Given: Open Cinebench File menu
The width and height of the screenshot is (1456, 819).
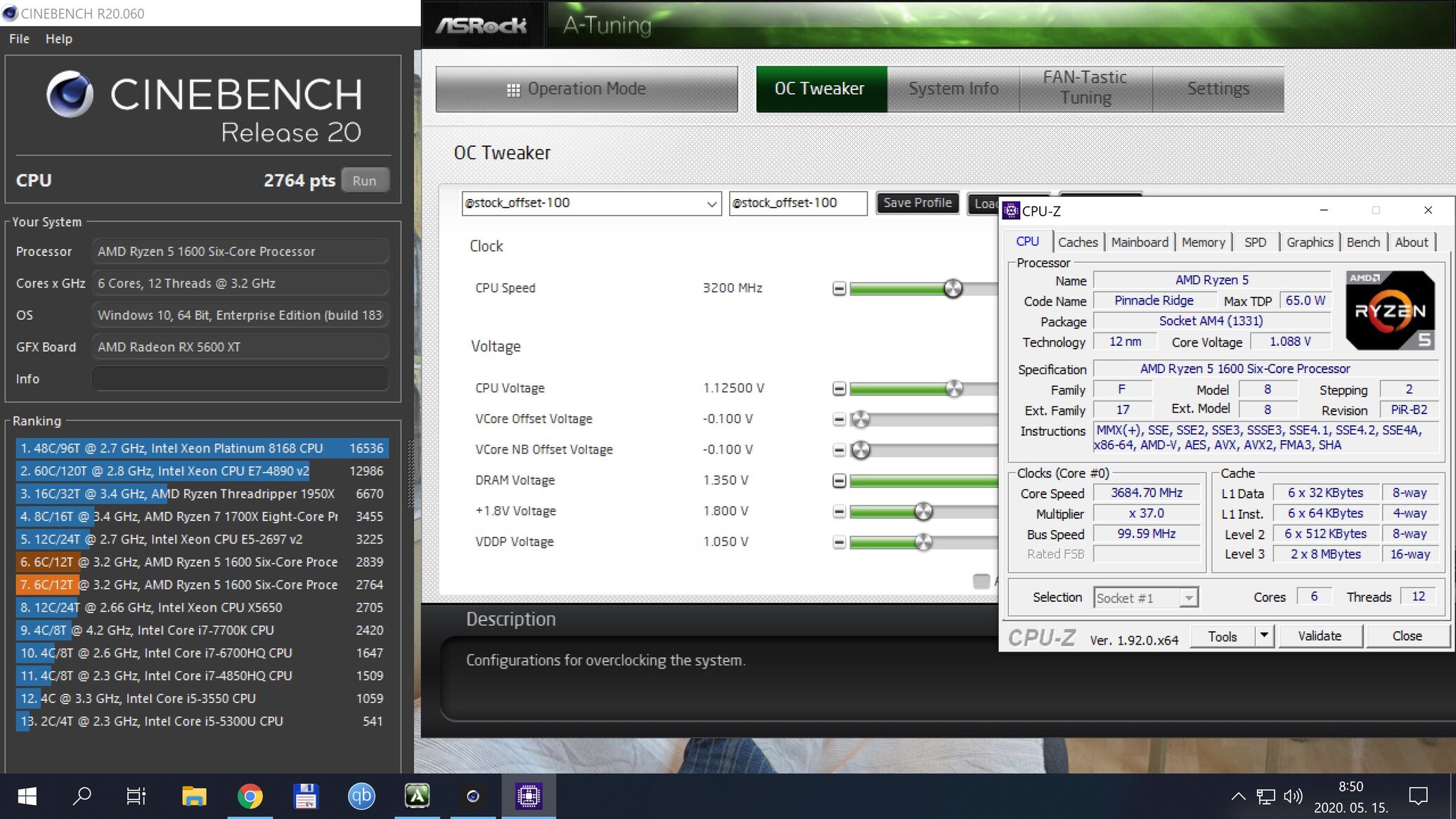Looking at the screenshot, I should click(19, 39).
